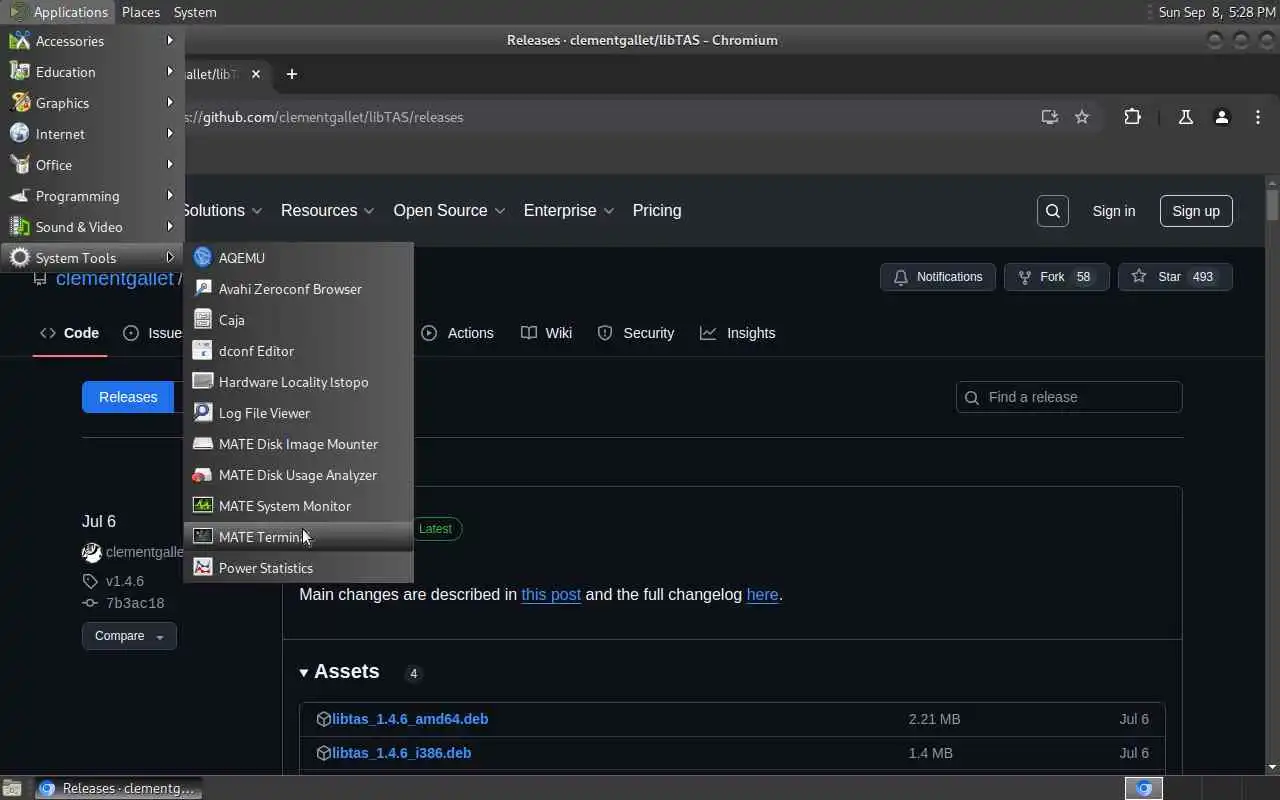Click the Chrome Labs flask icon
The width and height of the screenshot is (1280, 800).
pyautogui.click(x=1186, y=117)
